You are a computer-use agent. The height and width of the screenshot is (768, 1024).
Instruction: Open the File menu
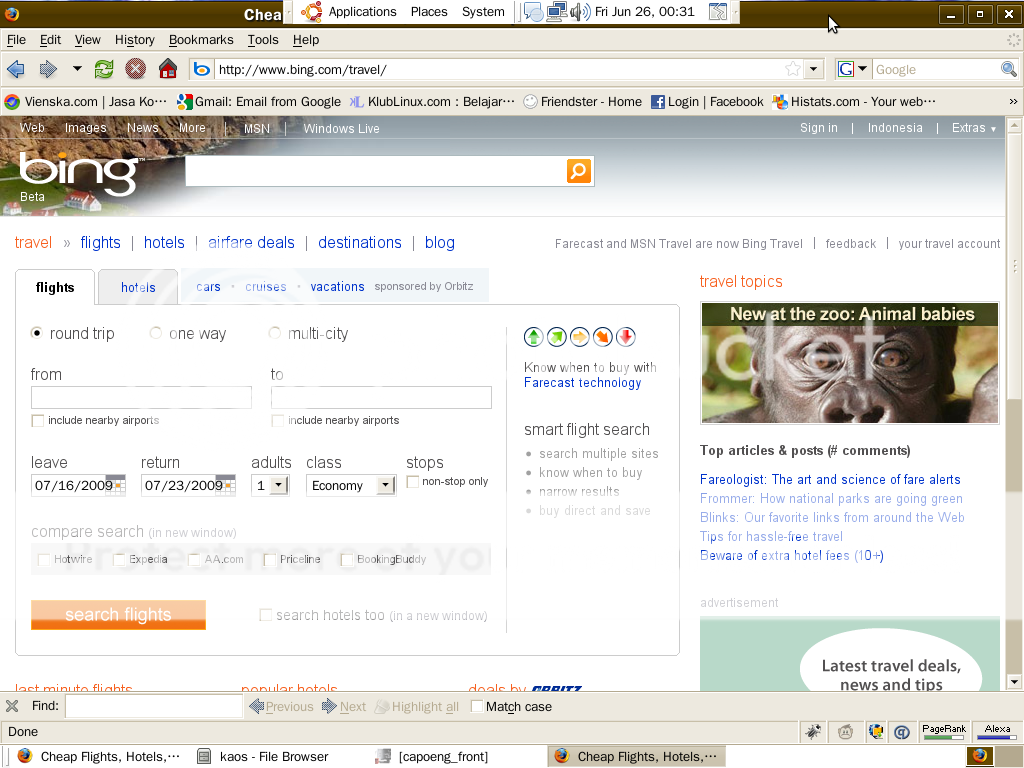point(16,40)
